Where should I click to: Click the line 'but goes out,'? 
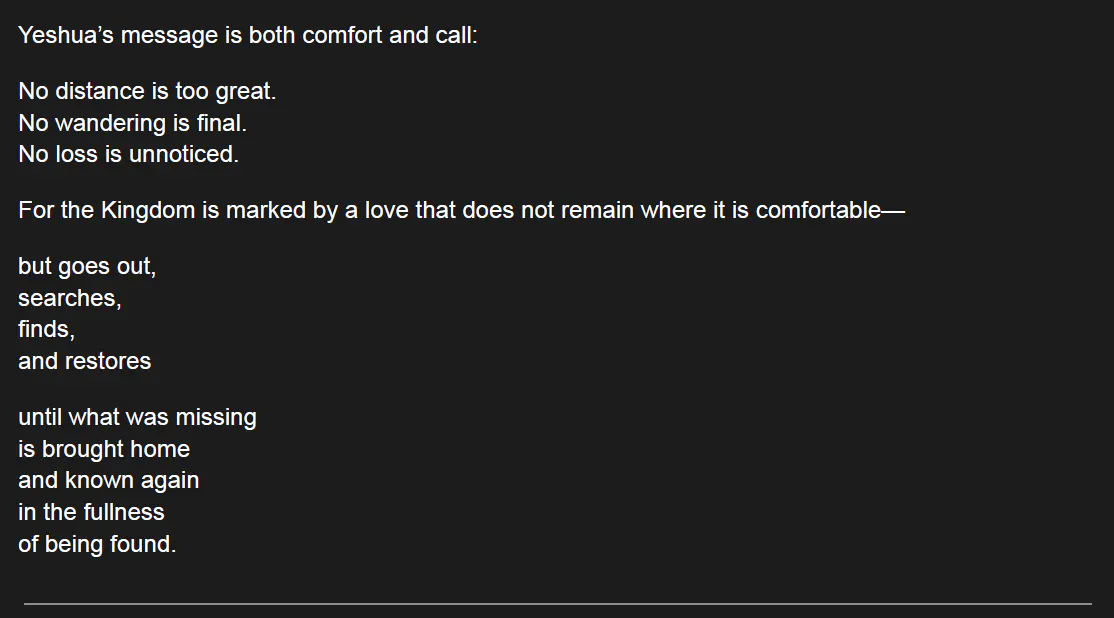(87, 267)
